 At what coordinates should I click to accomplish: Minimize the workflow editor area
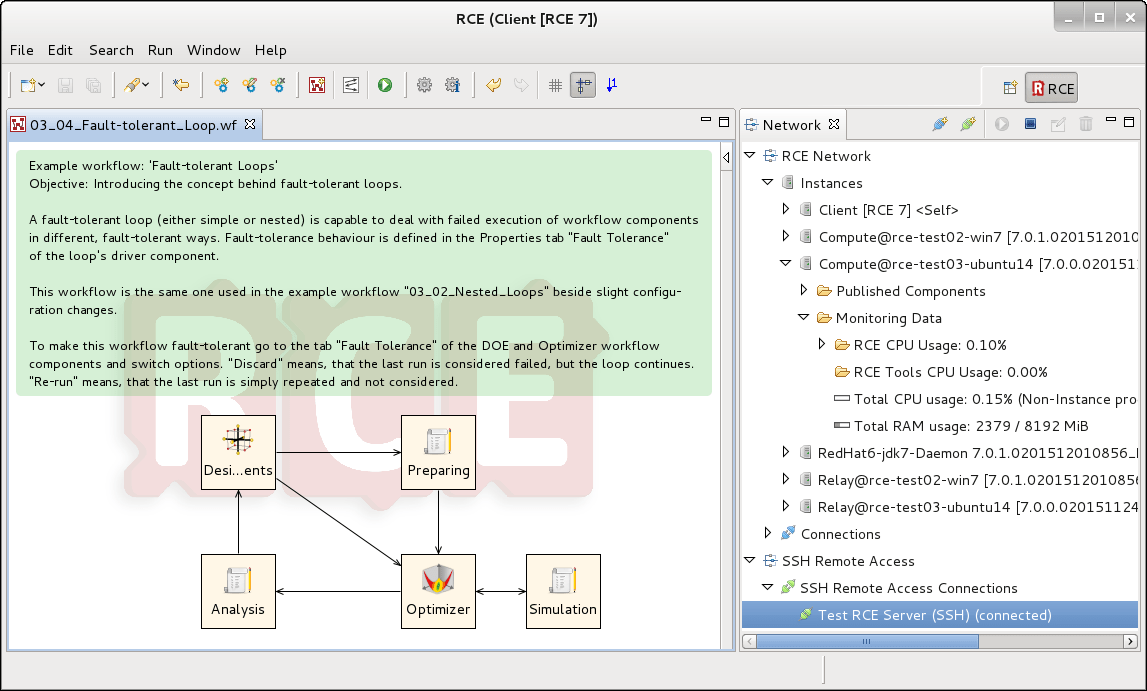[706, 120]
